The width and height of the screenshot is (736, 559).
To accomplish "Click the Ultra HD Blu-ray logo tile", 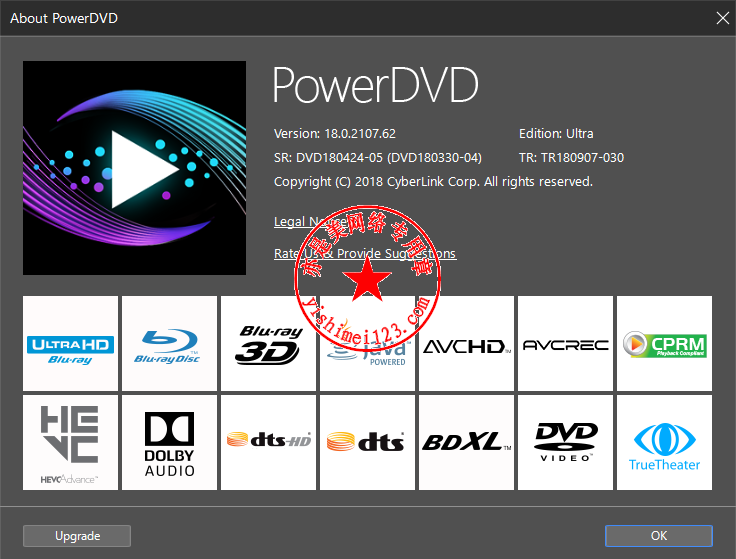I will point(70,343).
